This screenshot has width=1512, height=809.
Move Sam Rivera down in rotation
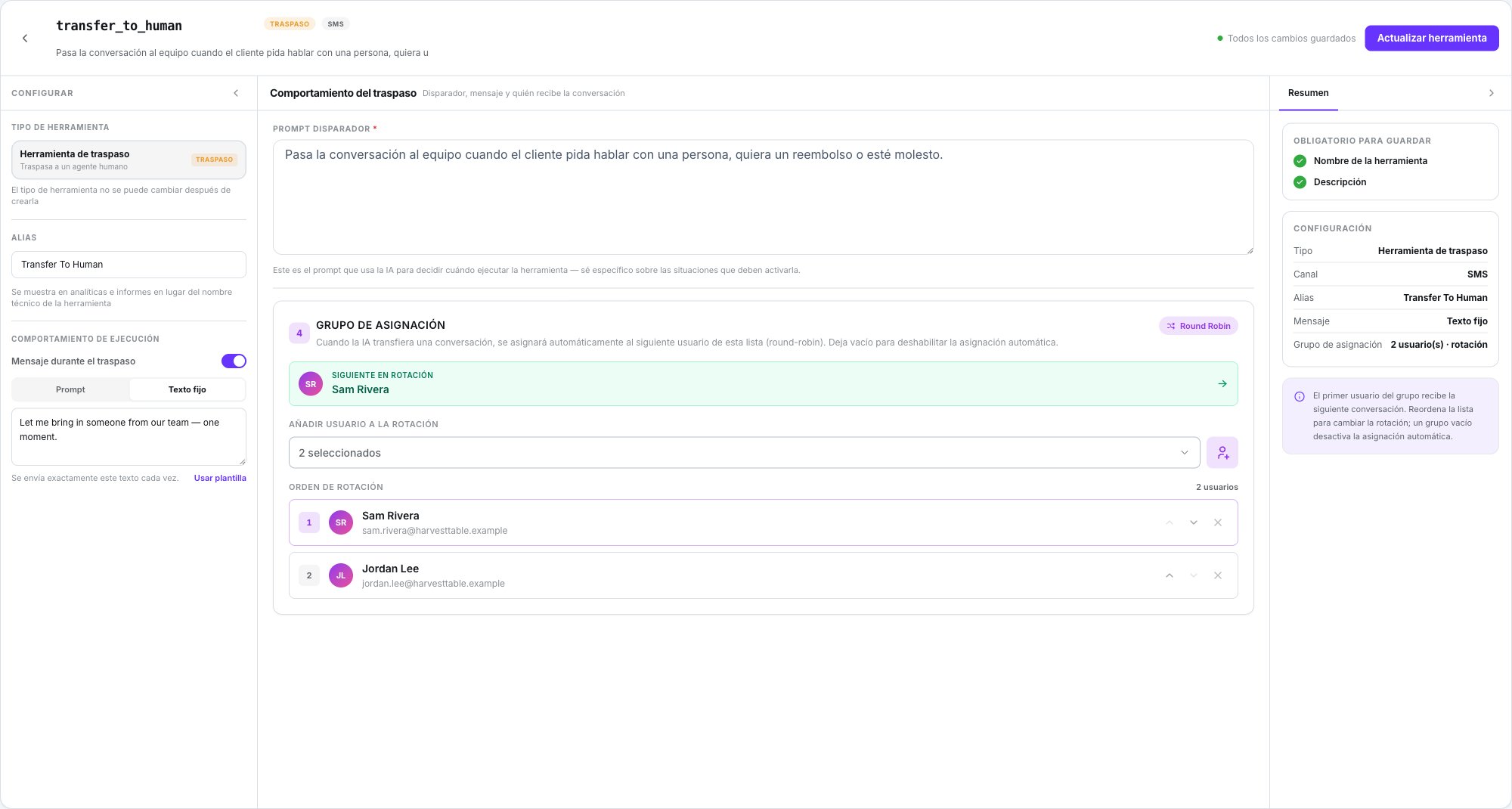pos(1193,522)
